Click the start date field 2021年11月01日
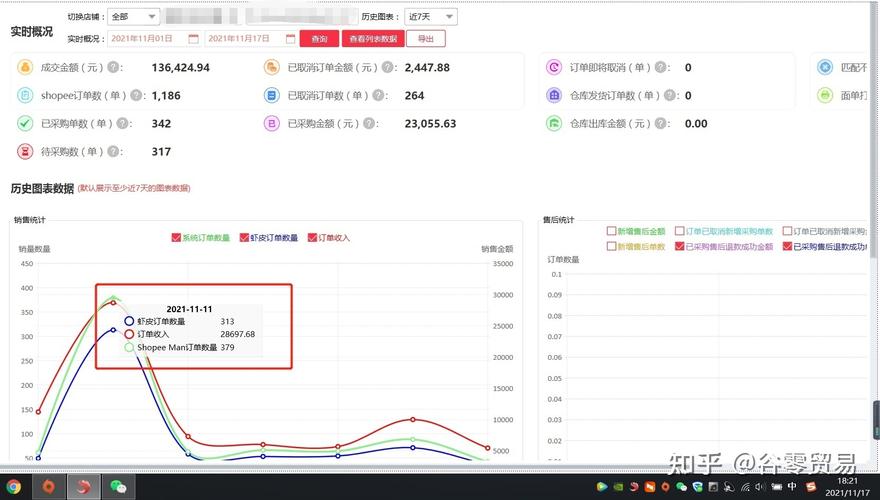Image resolution: width=880 pixels, height=500 pixels. click(x=154, y=39)
